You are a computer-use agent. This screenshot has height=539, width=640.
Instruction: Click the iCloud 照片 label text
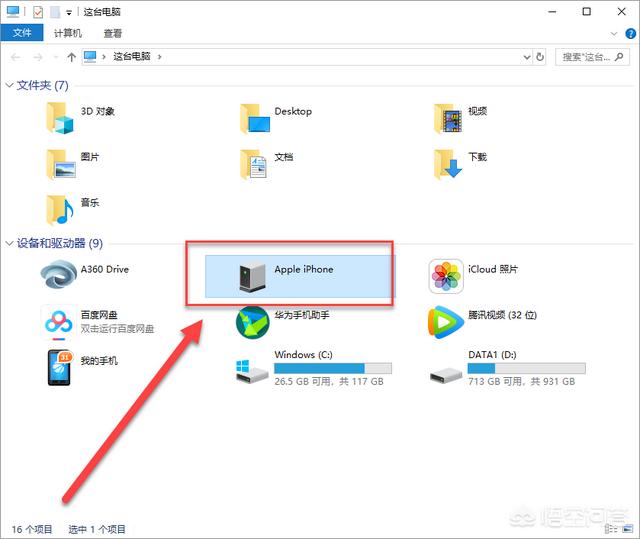[493, 269]
